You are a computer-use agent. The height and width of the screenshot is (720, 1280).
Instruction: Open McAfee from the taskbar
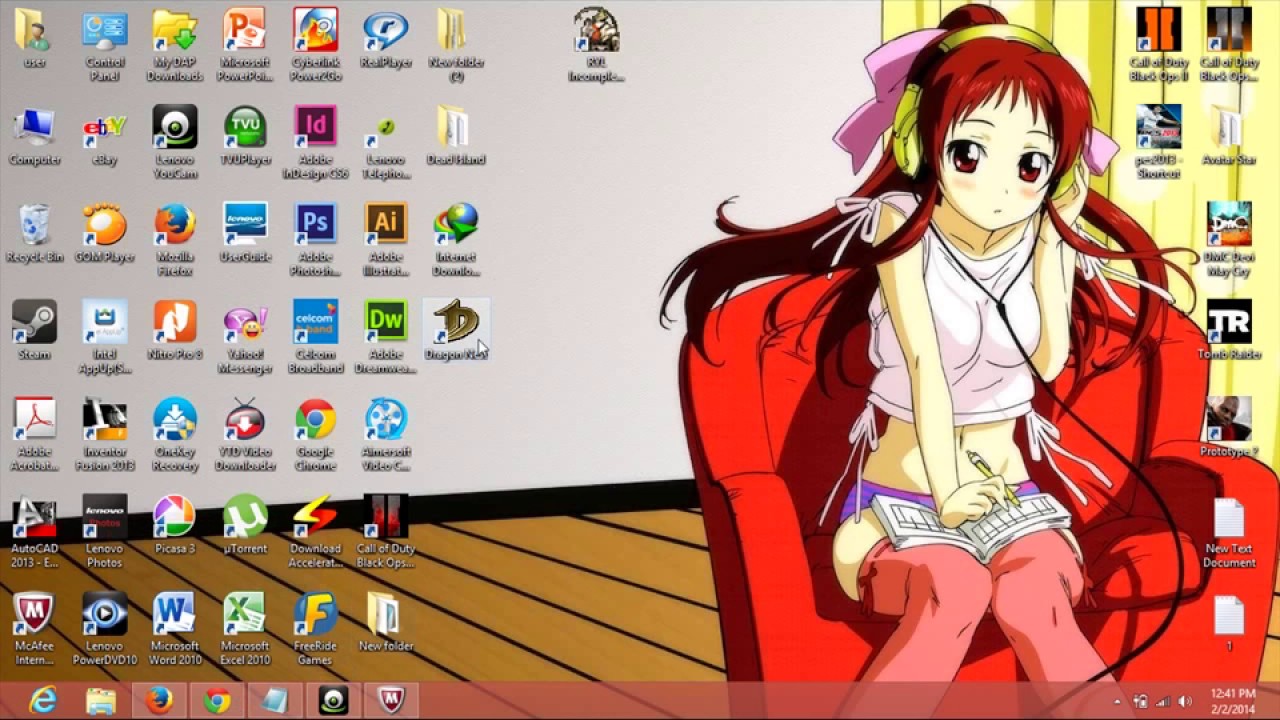click(390, 701)
